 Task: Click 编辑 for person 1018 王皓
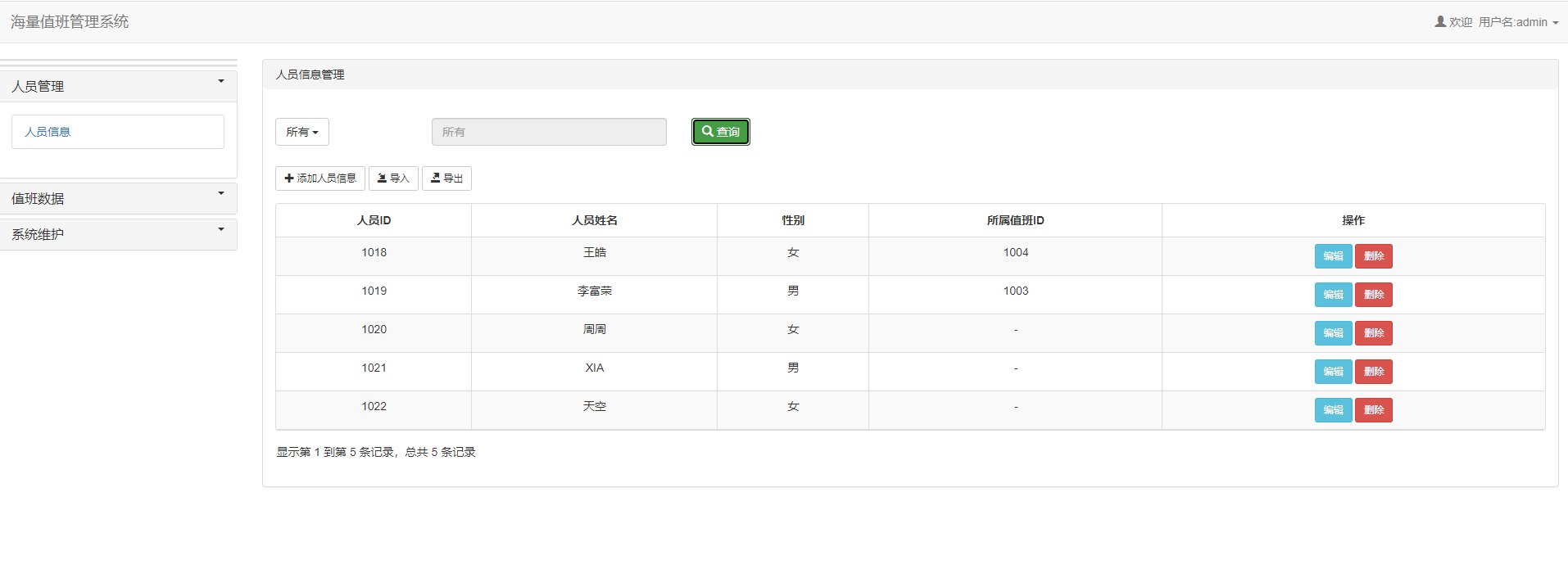coord(1334,256)
